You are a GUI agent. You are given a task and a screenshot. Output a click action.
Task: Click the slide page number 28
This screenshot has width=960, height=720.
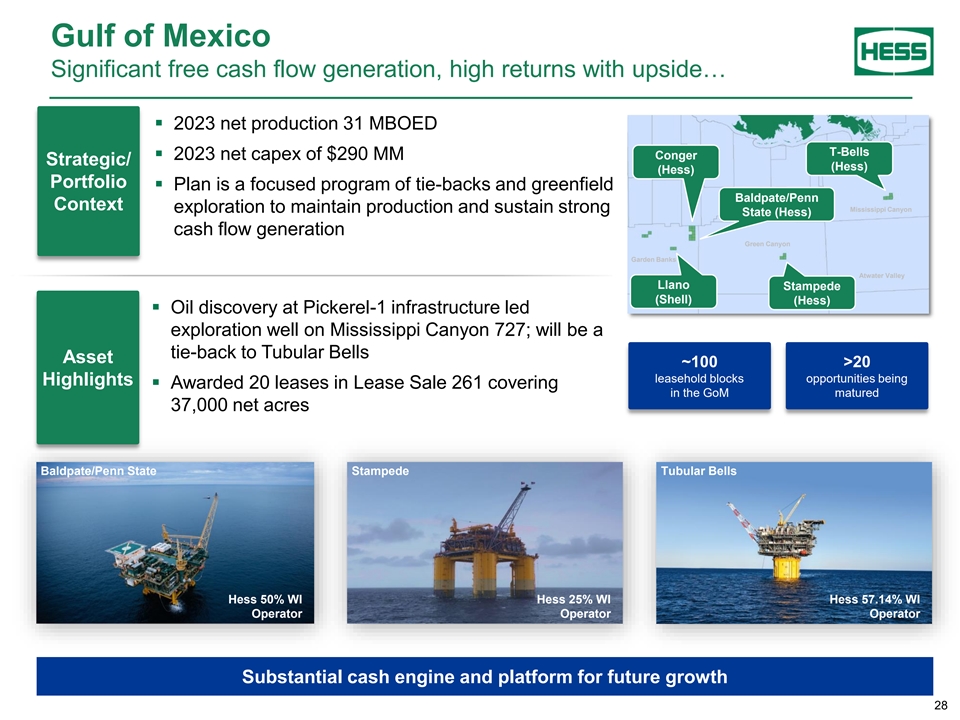939,707
